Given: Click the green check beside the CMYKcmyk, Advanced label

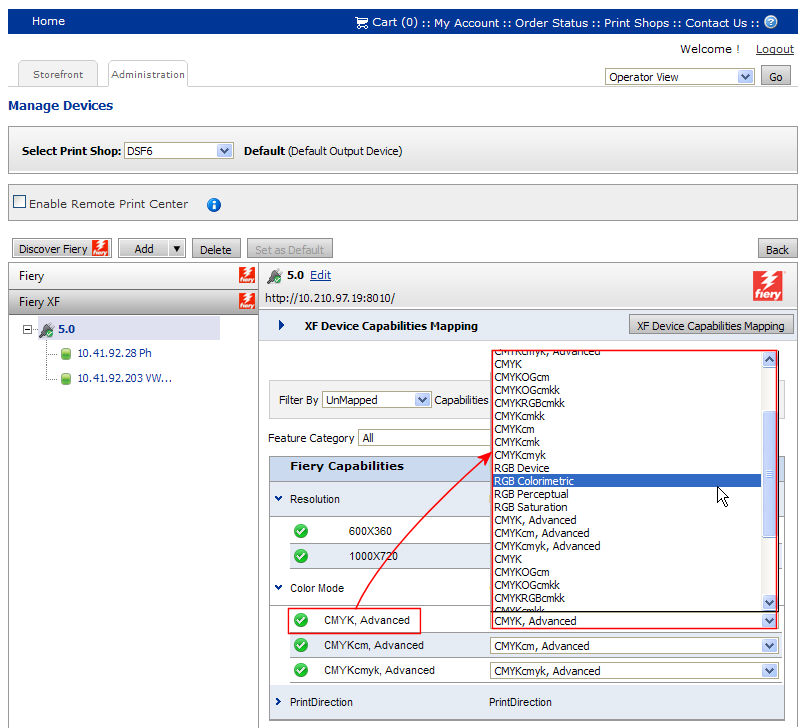Looking at the screenshot, I should pos(301,670).
